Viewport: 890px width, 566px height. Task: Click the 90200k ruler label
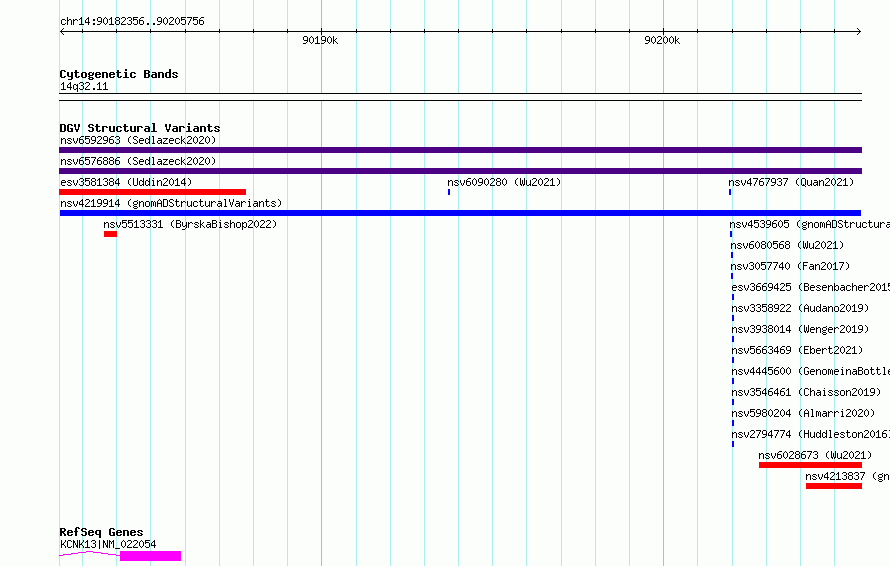[662, 40]
